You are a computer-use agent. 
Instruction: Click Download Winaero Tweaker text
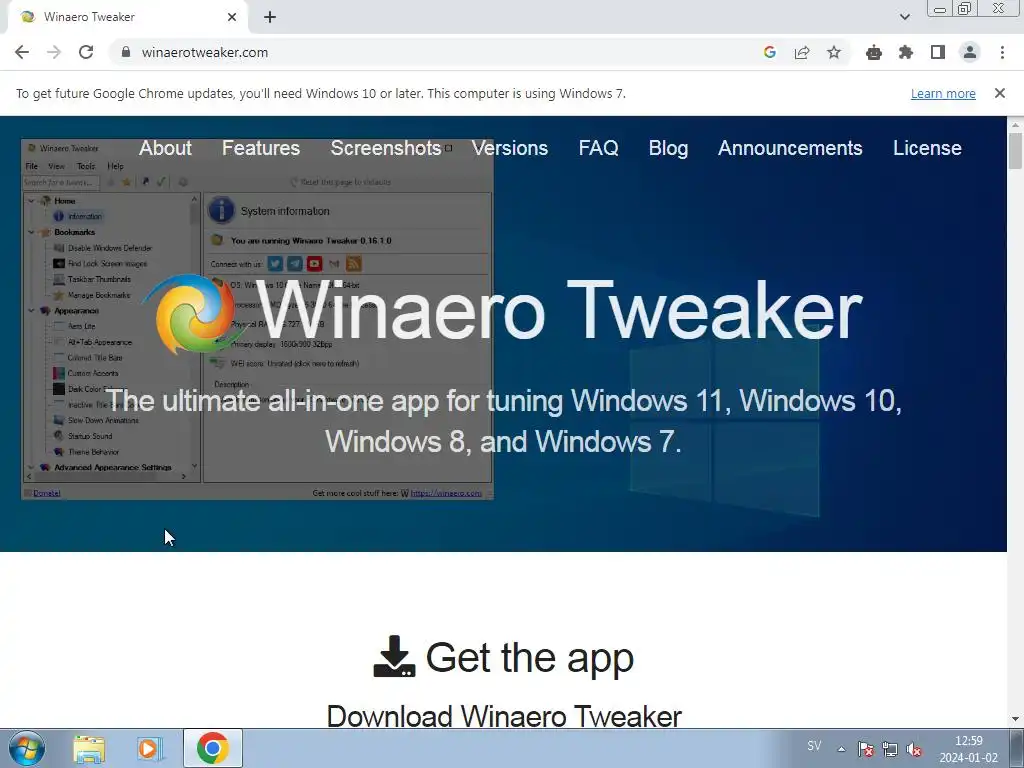click(504, 716)
